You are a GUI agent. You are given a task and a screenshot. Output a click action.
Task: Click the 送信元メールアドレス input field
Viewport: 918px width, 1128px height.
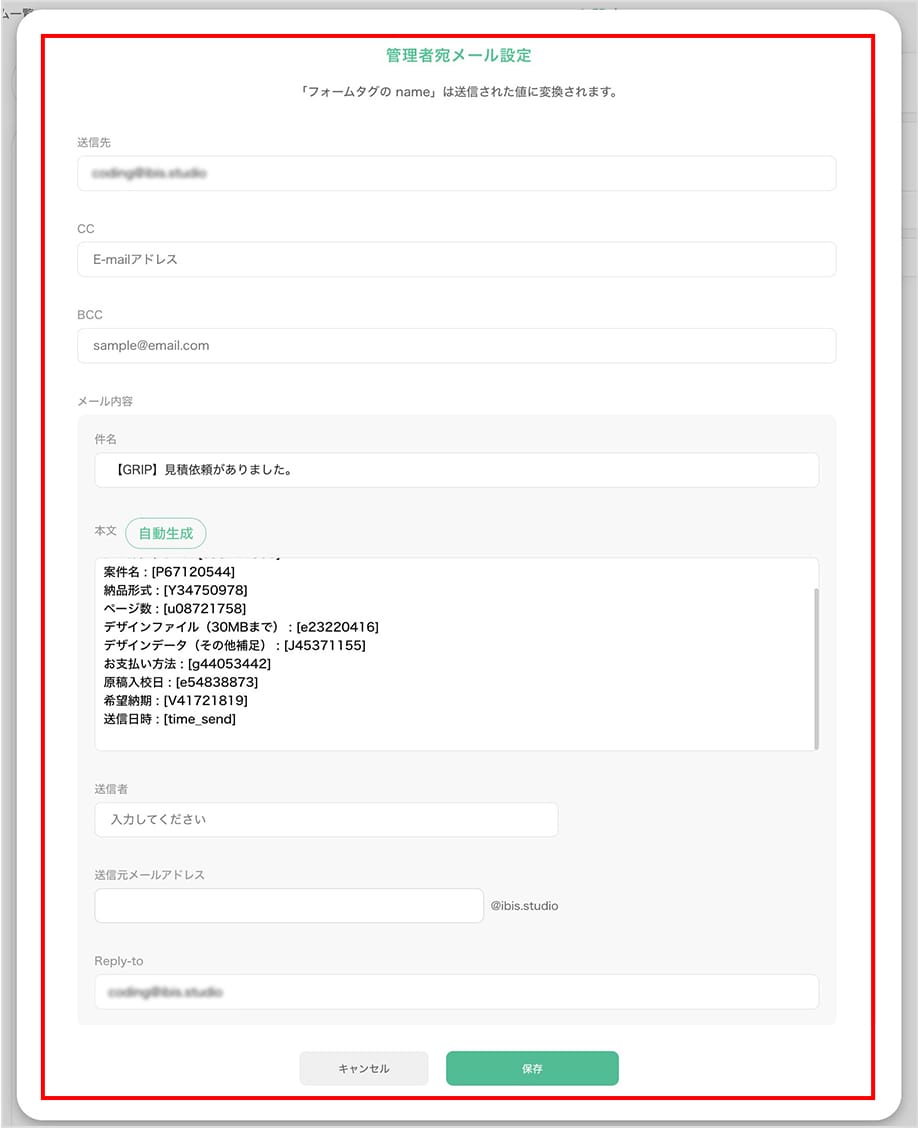288,906
